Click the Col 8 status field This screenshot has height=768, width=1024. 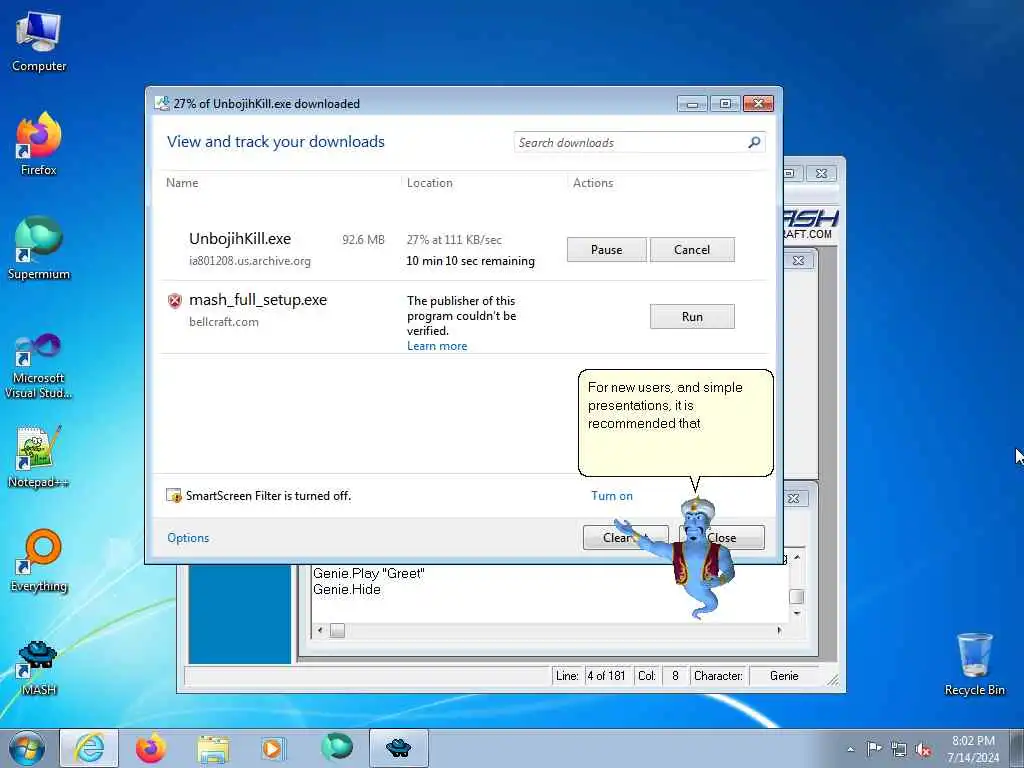point(675,676)
